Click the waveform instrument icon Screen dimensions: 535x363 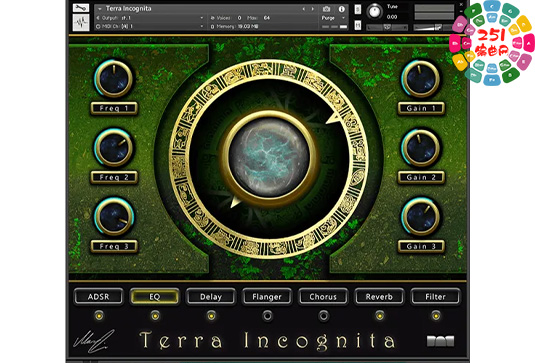coord(81,23)
